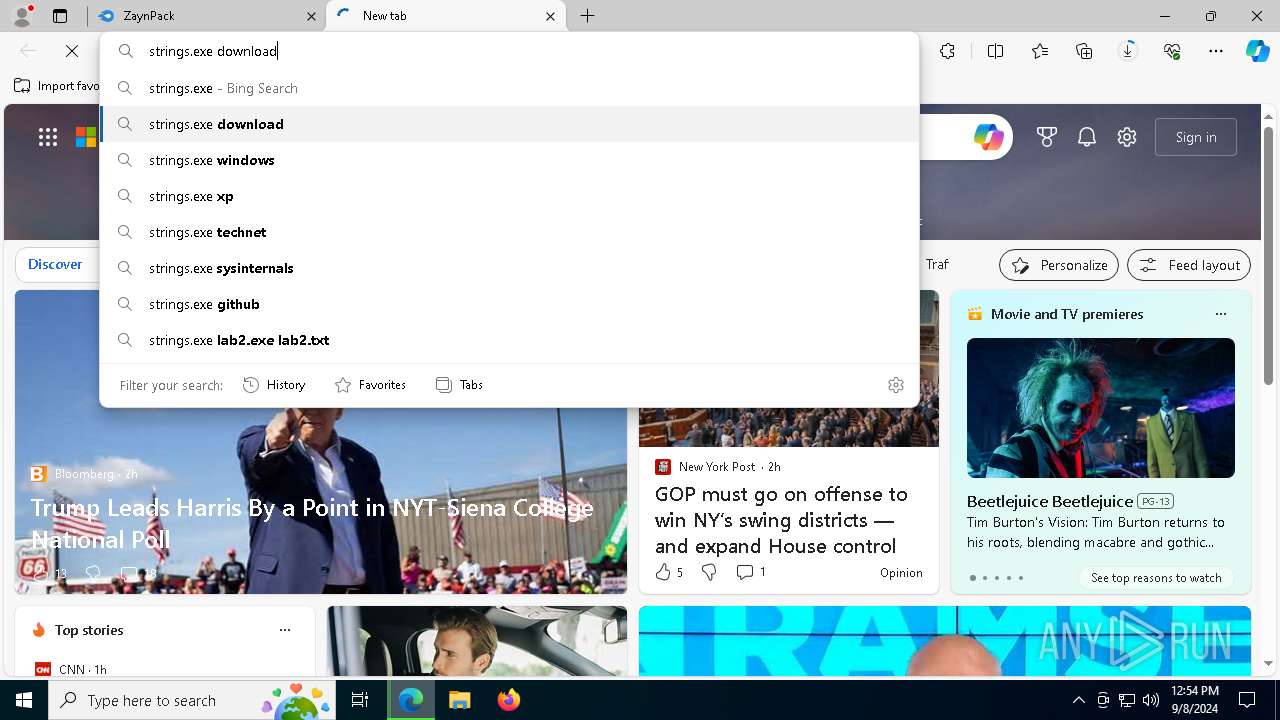Image resolution: width=1280 pixels, height=720 pixels.
Task: Click the Personalize button
Action: (x=1059, y=265)
